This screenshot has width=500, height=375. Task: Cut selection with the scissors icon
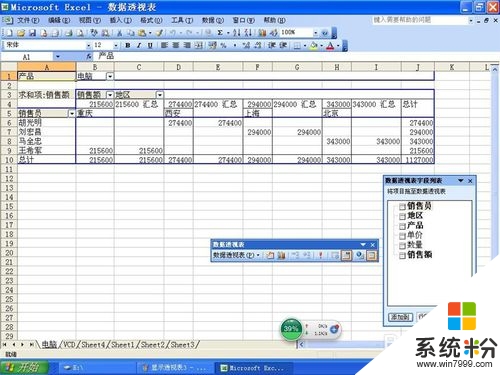119,33
